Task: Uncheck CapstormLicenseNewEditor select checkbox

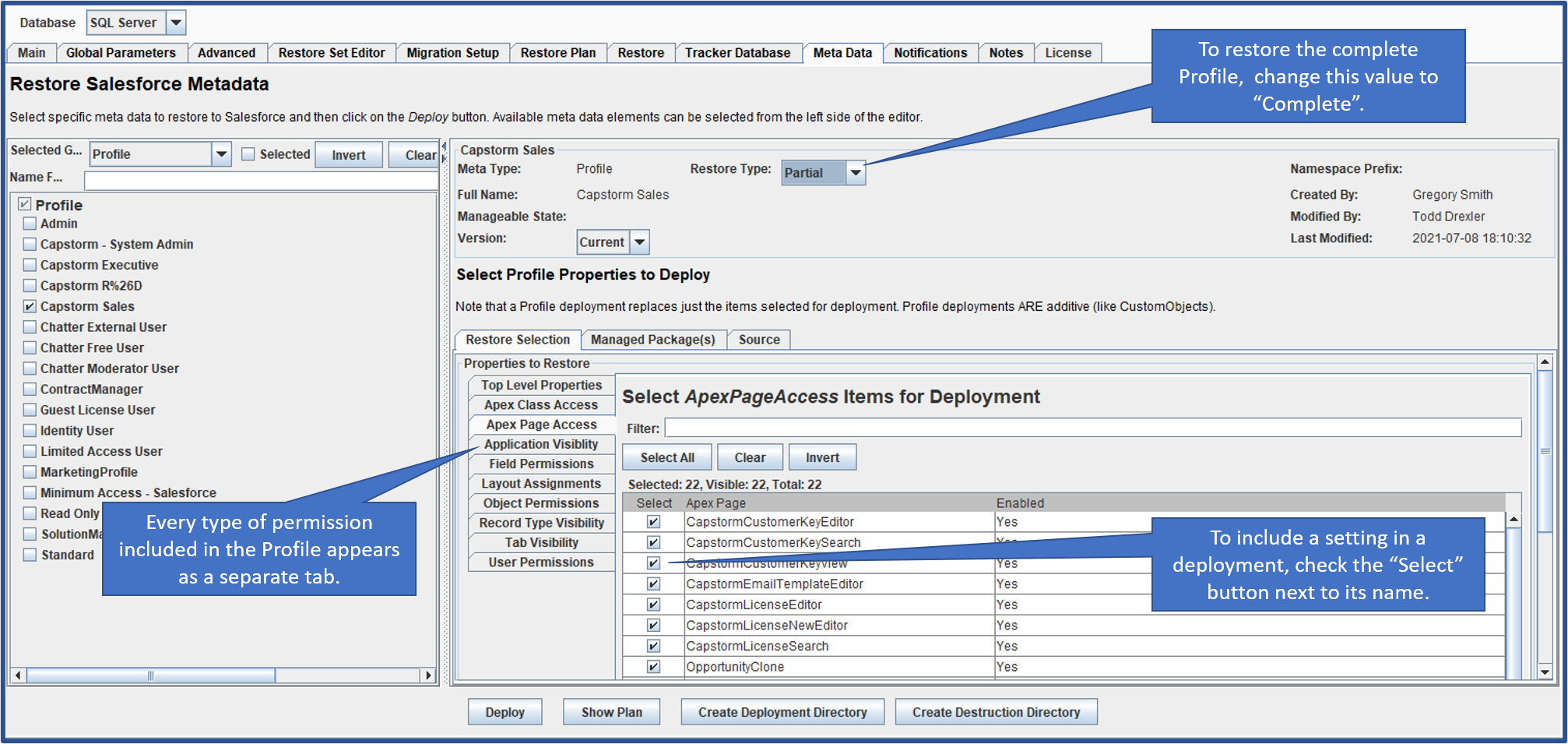Action: (x=653, y=626)
